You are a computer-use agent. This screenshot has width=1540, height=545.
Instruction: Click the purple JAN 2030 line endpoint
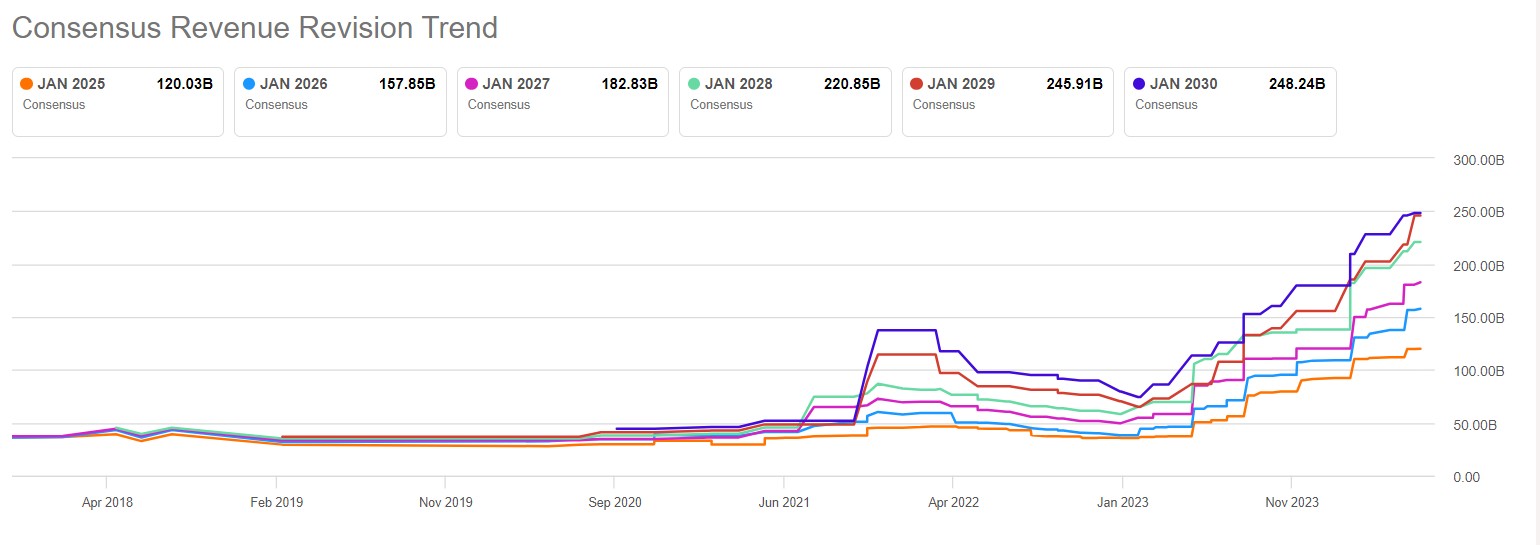click(x=1419, y=213)
